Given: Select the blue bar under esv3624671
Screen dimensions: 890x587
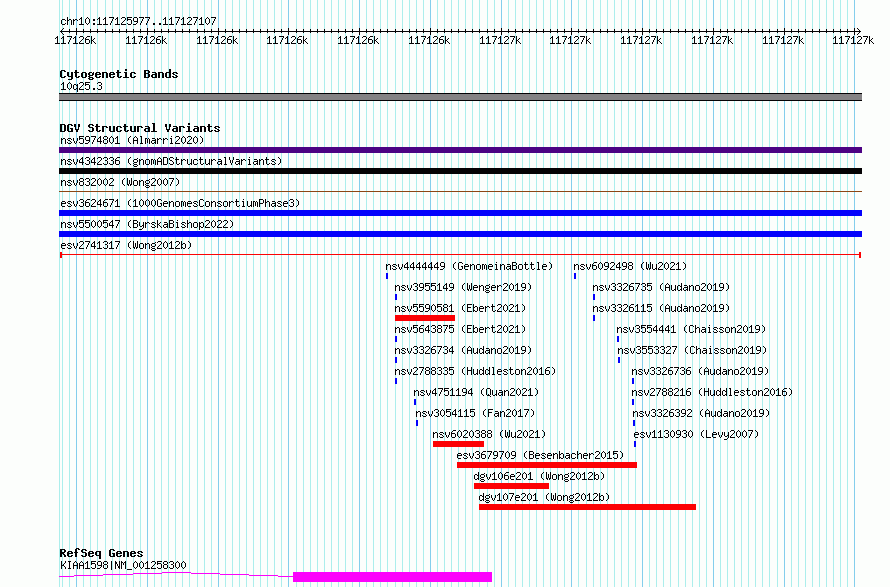Looking at the screenshot, I should pos(460,213).
